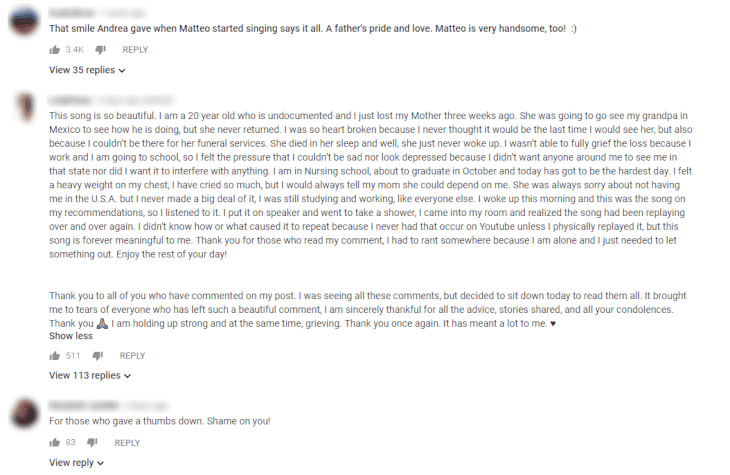Collapse the long comment with Show less
The width and height of the screenshot is (730, 475).
[71, 336]
